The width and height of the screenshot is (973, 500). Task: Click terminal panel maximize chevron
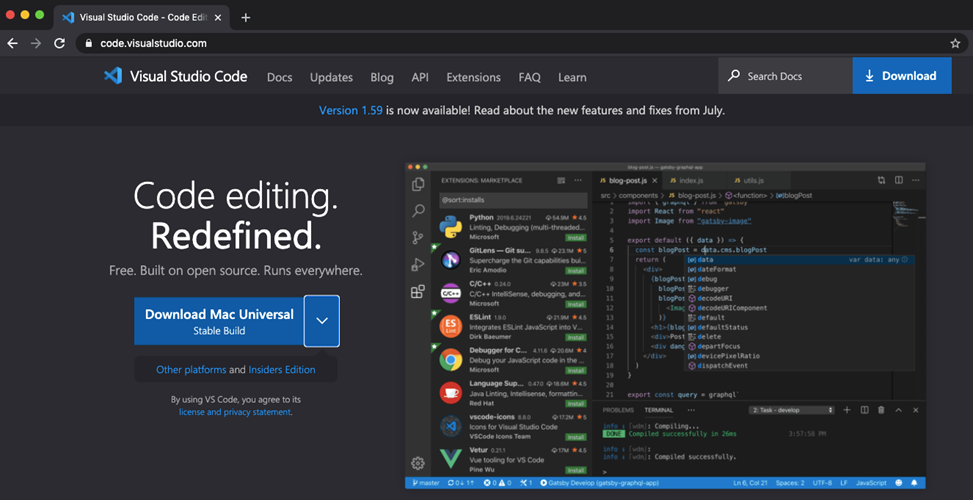pyautogui.click(x=897, y=410)
